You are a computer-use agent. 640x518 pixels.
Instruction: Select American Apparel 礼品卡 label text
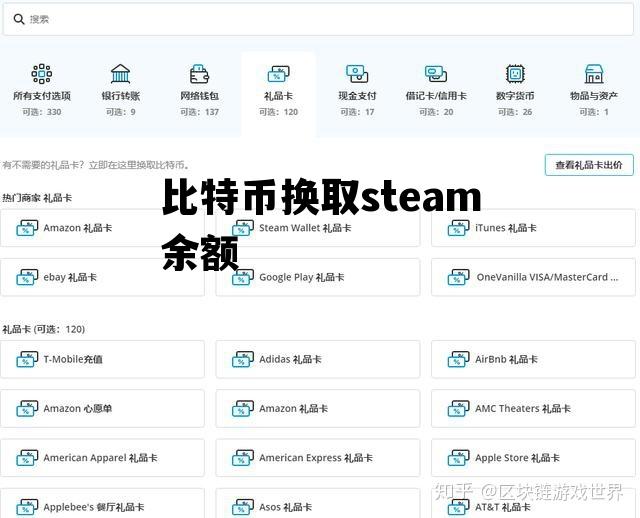pyautogui.click(x=100, y=458)
